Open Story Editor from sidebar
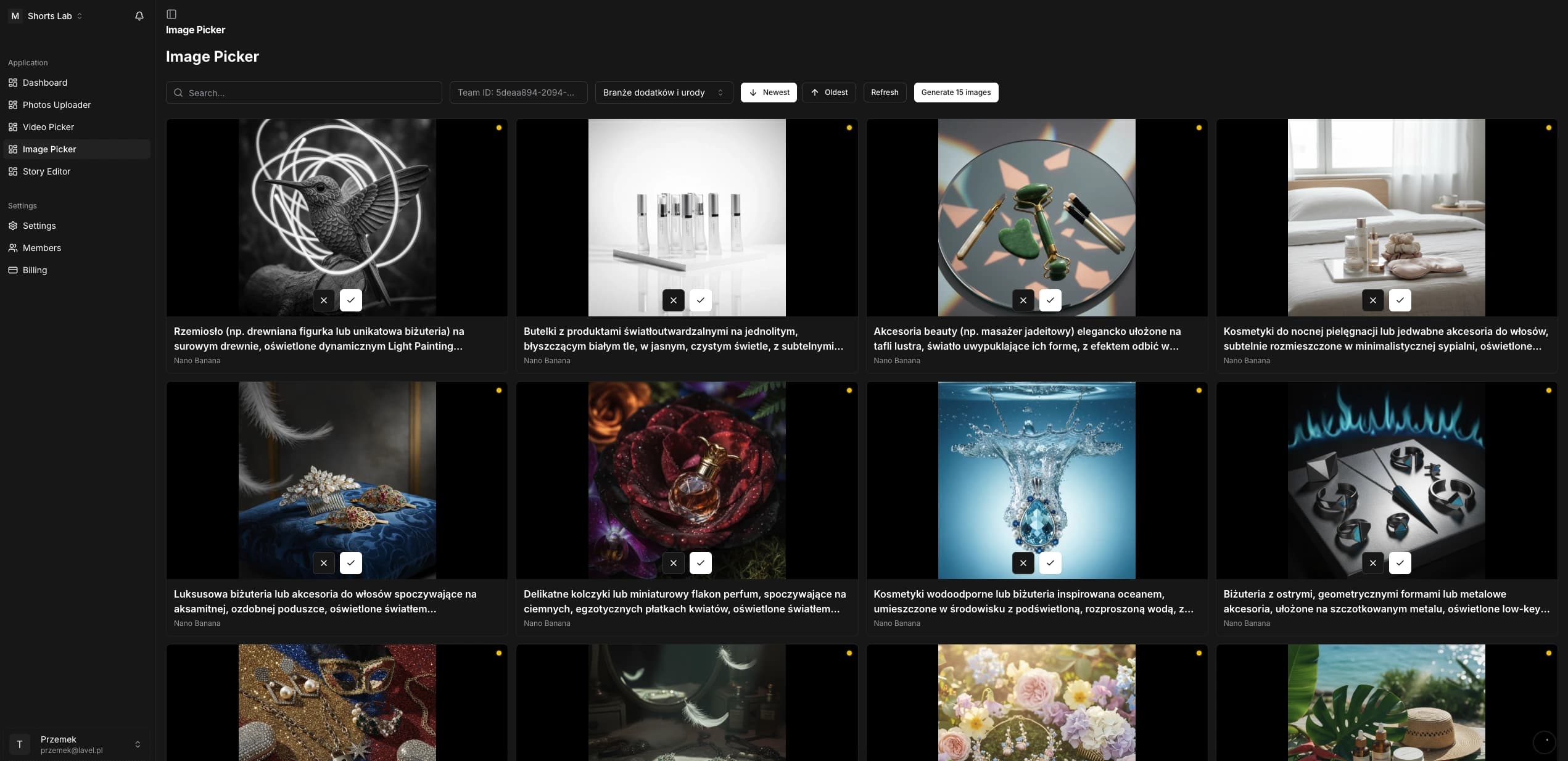The width and height of the screenshot is (1568, 761). click(x=46, y=171)
